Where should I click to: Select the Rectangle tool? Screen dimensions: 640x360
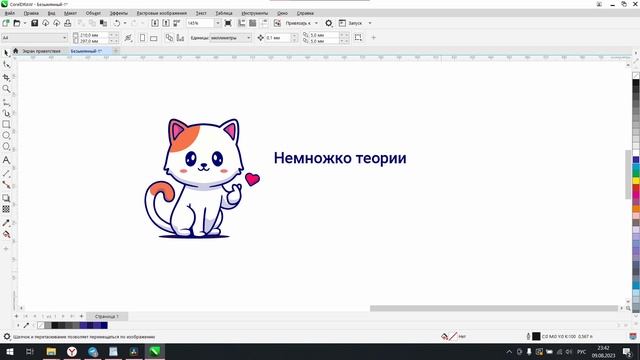[x=6, y=124]
